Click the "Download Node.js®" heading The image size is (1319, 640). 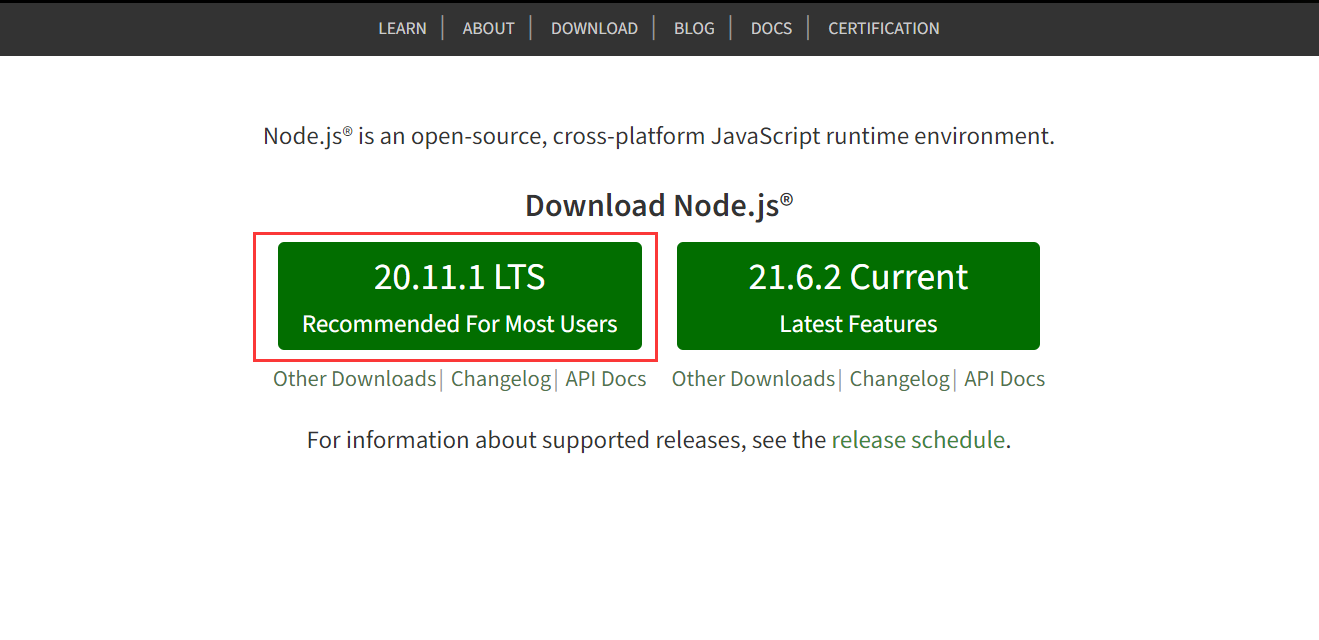pyautogui.click(x=659, y=205)
